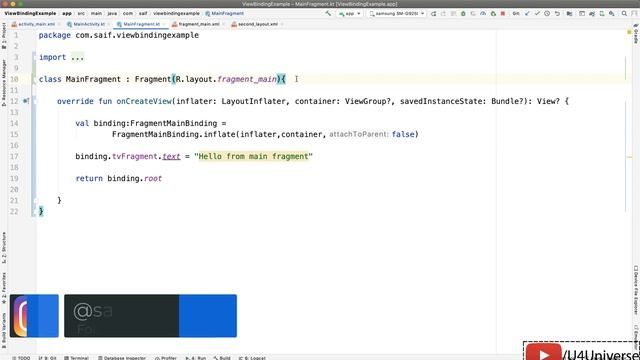640x360 pixels.
Task: Click the Git update project arrow icon
Action: (527, 13)
